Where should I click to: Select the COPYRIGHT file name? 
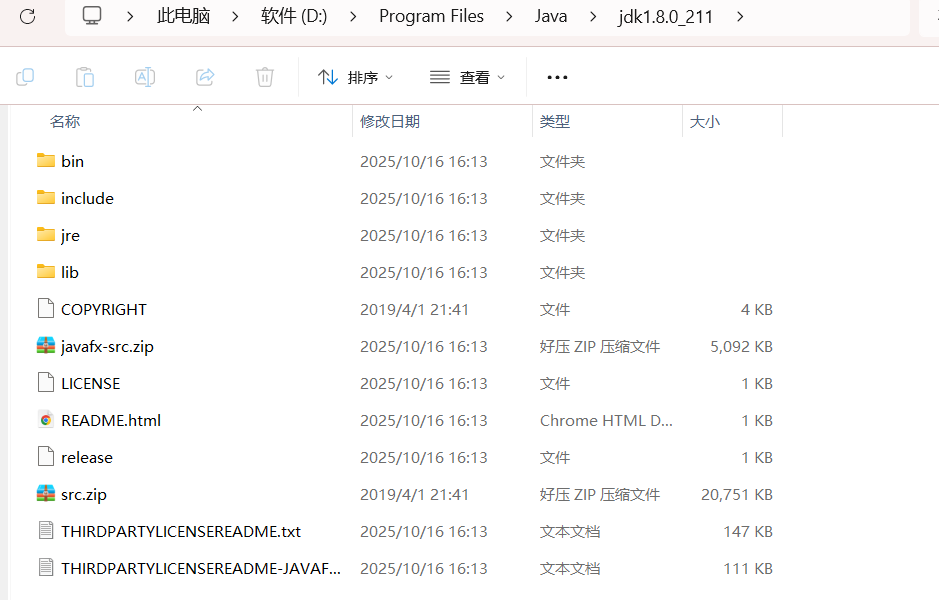coord(104,310)
